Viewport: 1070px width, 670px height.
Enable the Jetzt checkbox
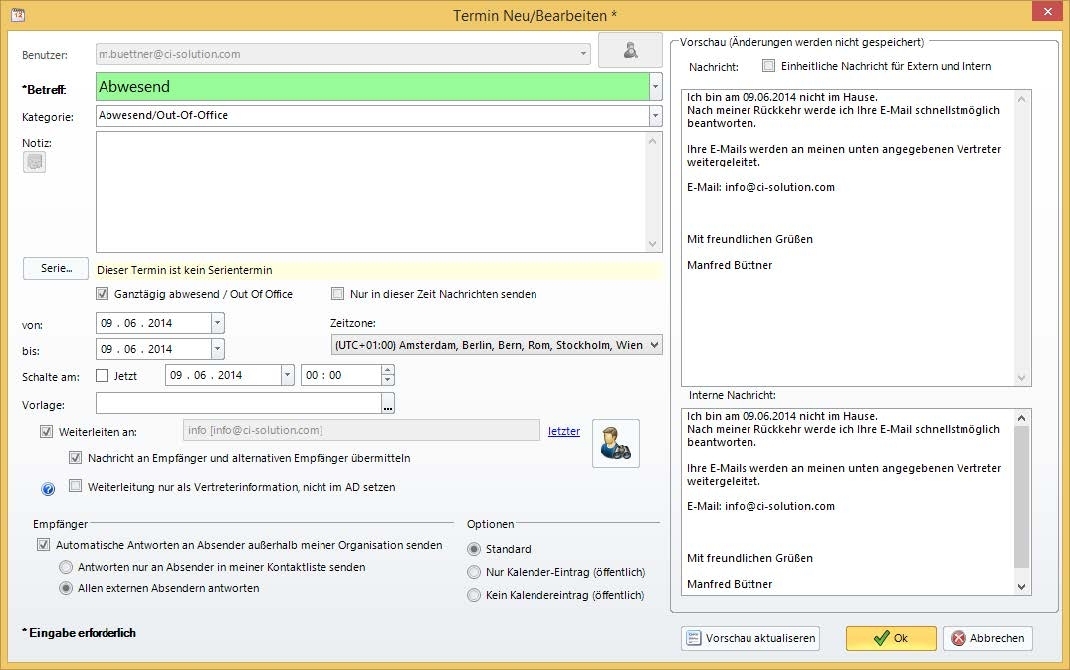[102, 376]
